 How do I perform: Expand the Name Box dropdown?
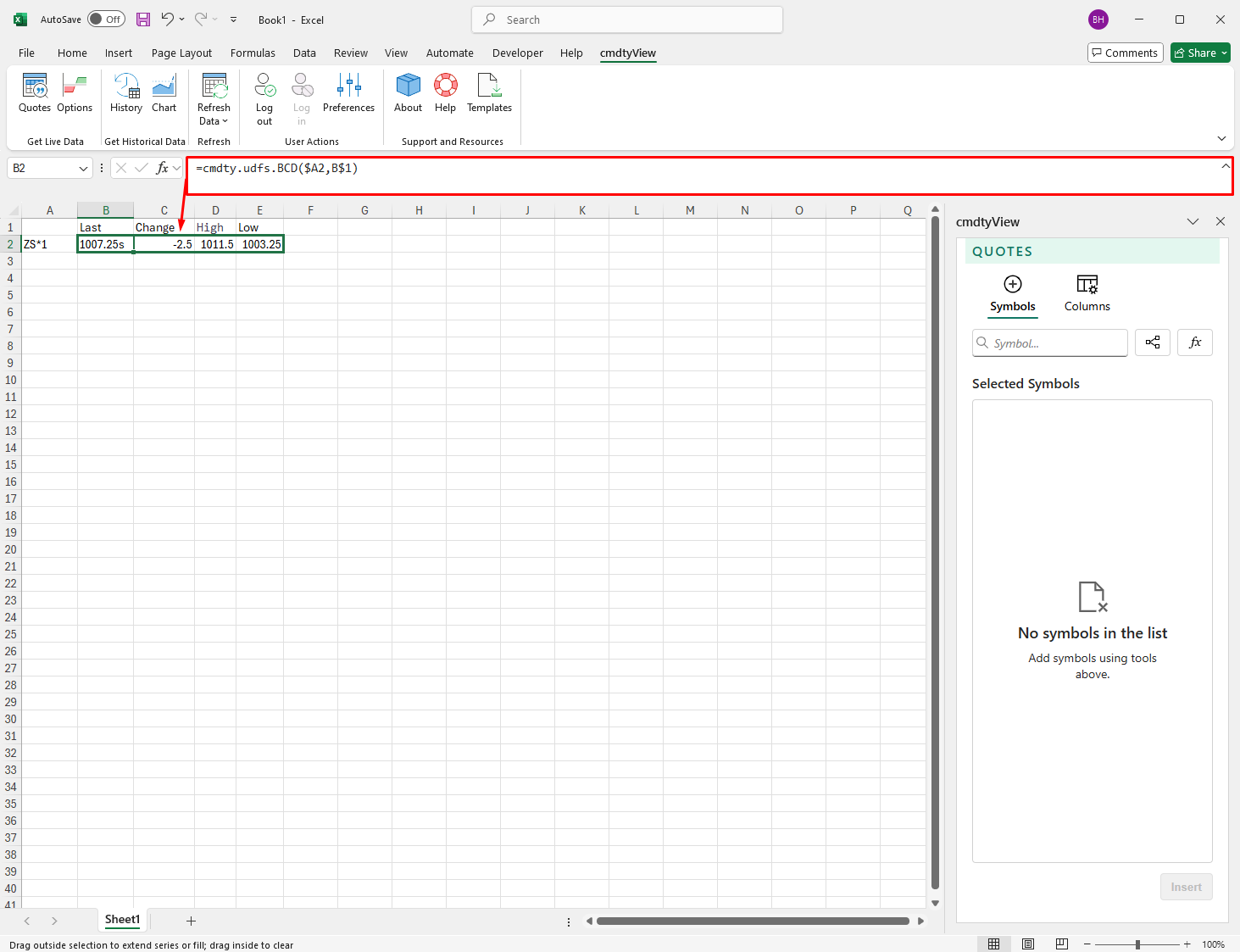click(x=83, y=168)
